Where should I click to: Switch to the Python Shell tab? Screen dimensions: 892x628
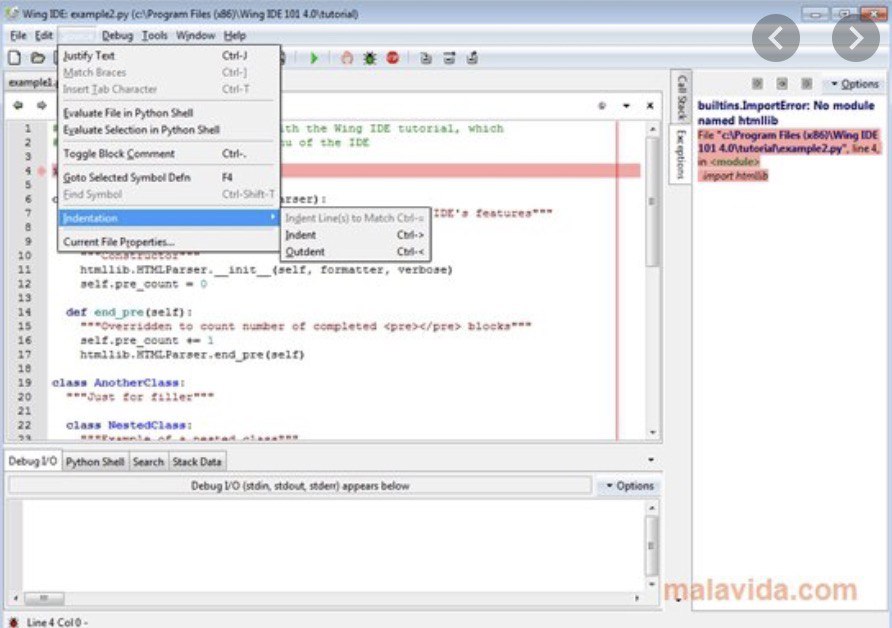(95, 462)
